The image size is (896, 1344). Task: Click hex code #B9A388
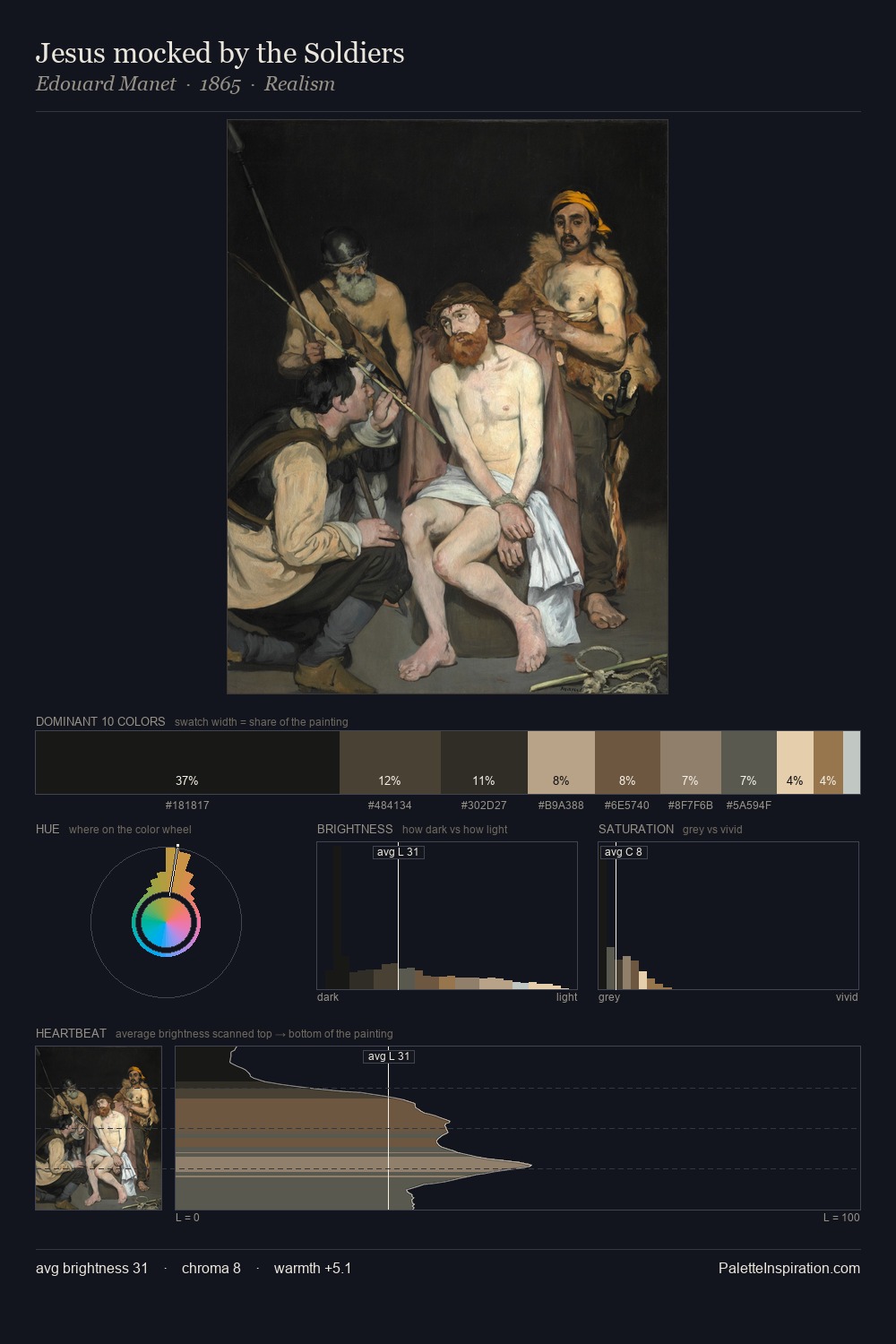point(561,806)
